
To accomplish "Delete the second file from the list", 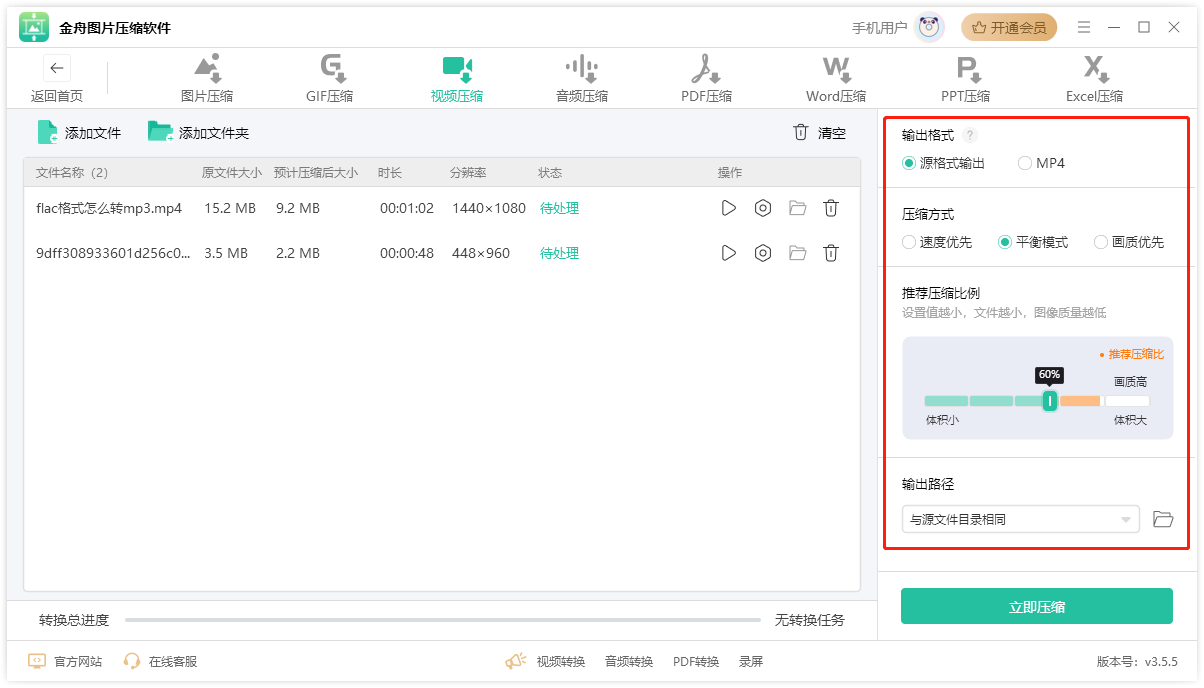I will tap(831, 253).
